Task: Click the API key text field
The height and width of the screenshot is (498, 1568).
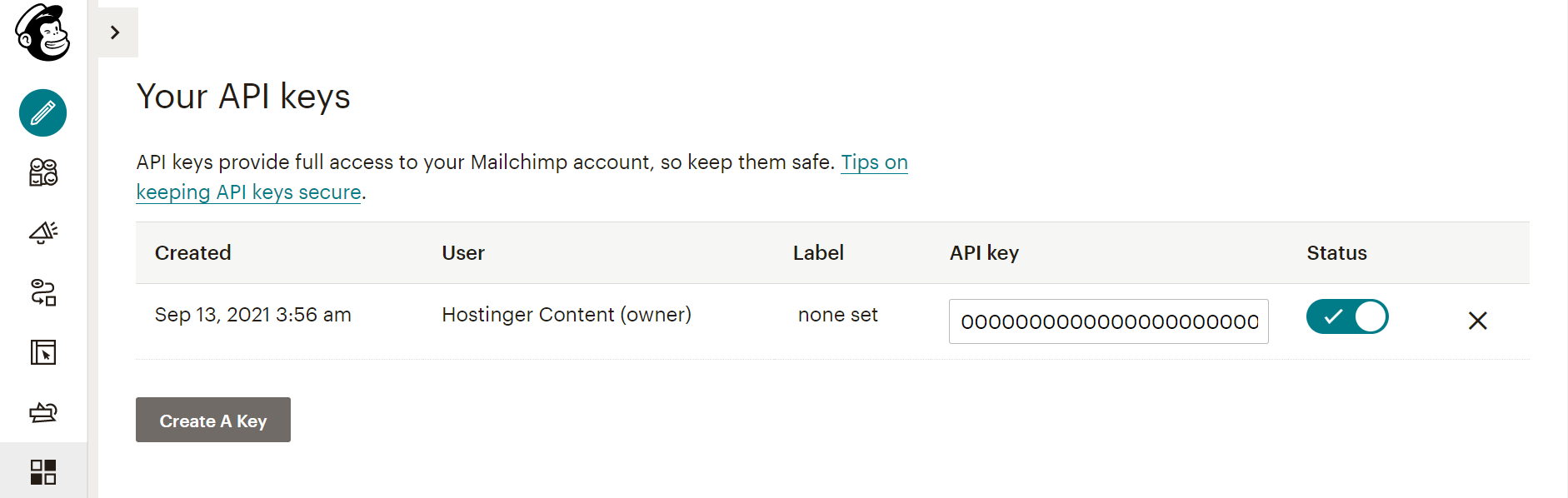Action: [x=1108, y=321]
